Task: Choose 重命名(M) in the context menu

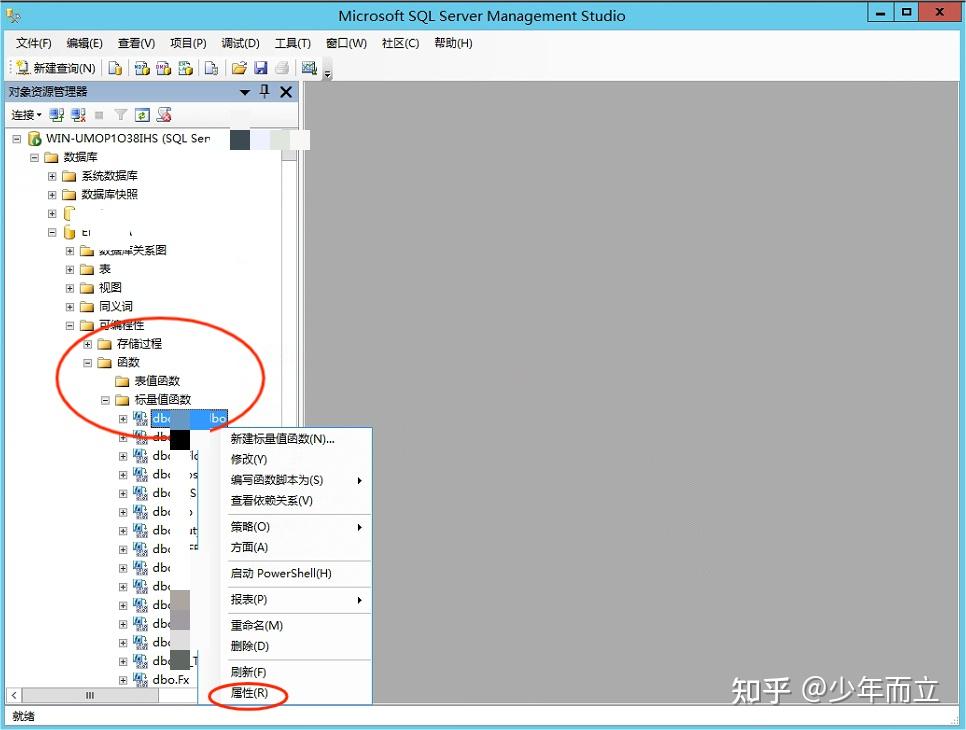Action: [x=258, y=624]
